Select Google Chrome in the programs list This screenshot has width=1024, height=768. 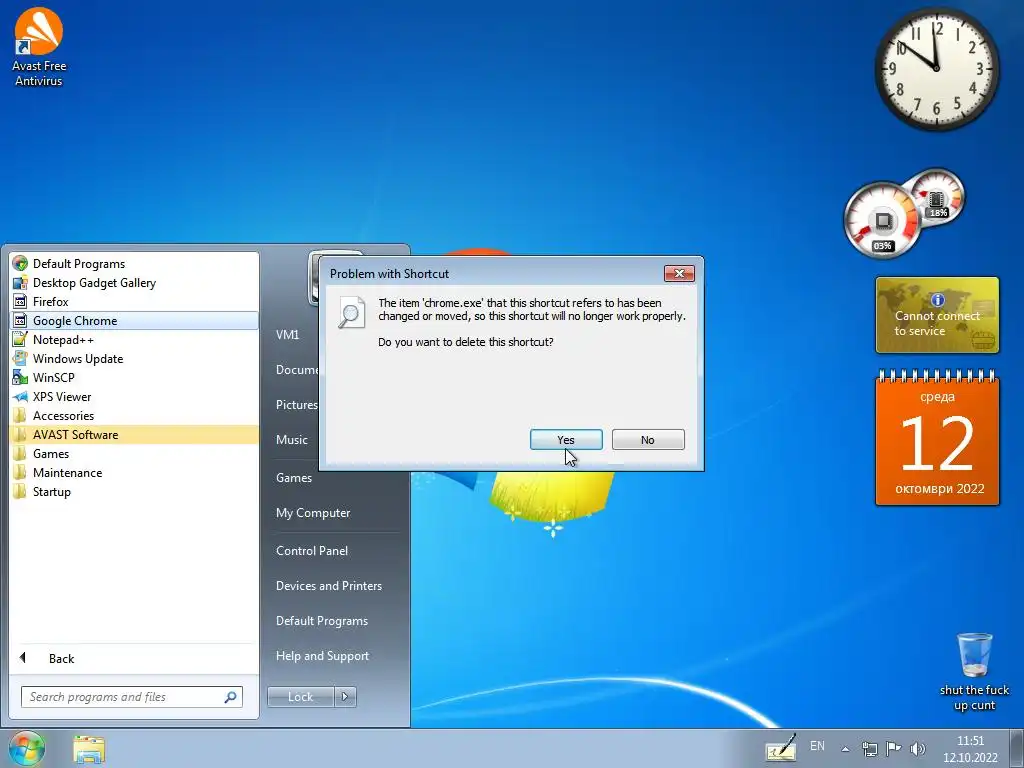[135, 321]
